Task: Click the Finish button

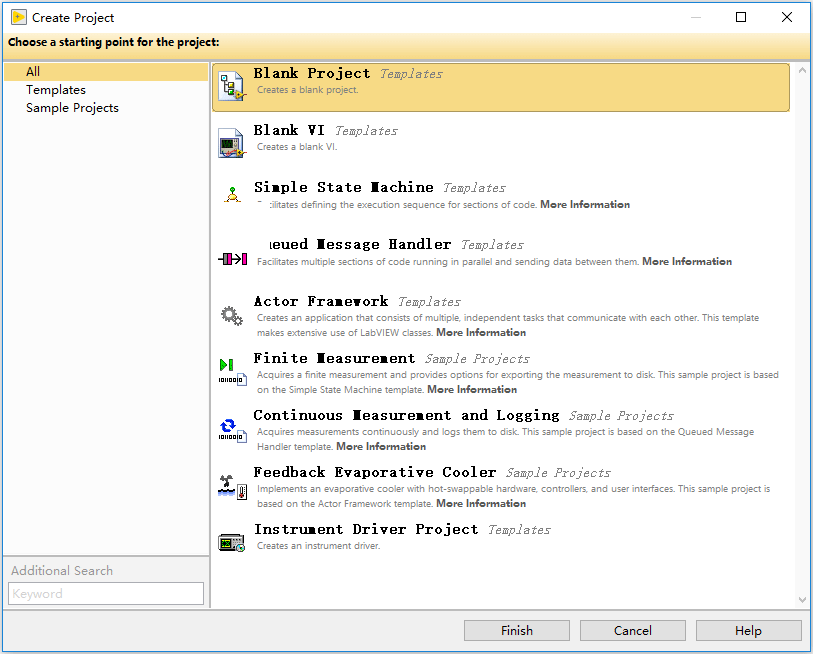Action: tap(517, 630)
